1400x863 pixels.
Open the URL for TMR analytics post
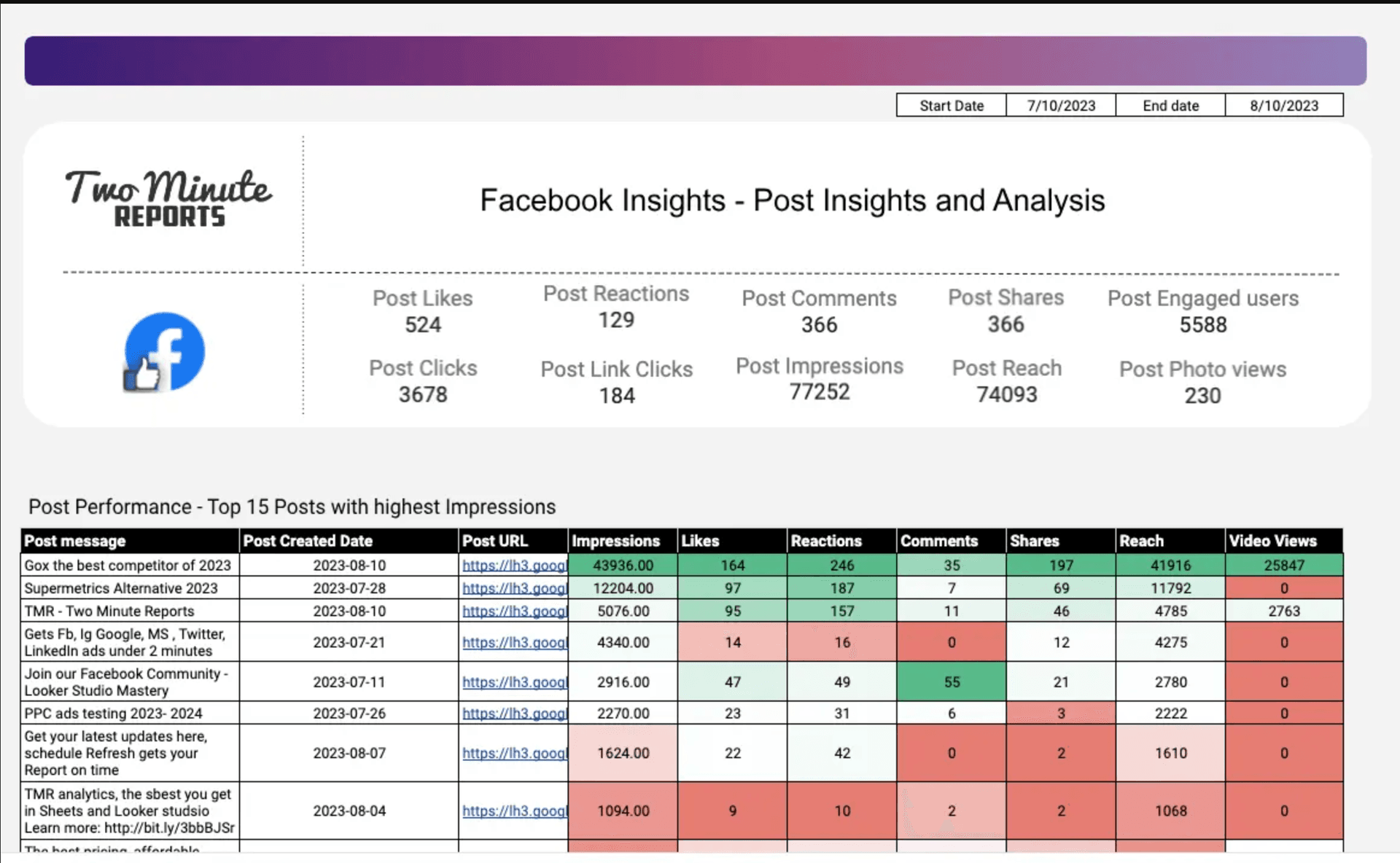click(514, 811)
